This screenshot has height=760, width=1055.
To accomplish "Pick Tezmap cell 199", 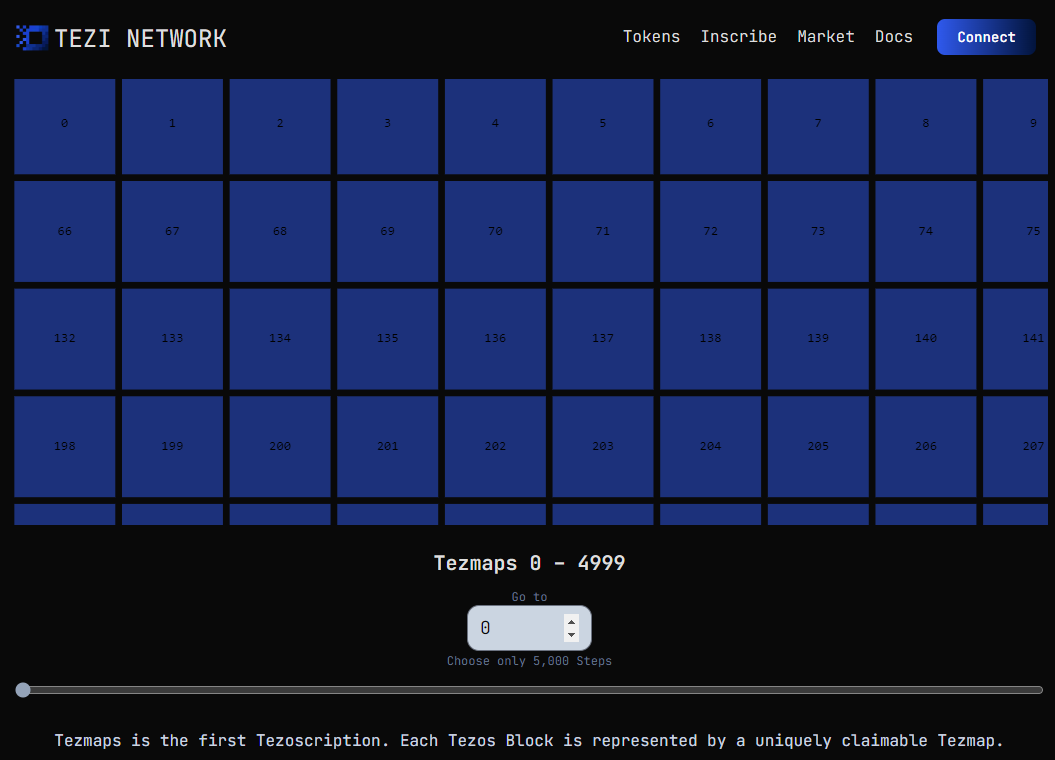I will click(172, 447).
